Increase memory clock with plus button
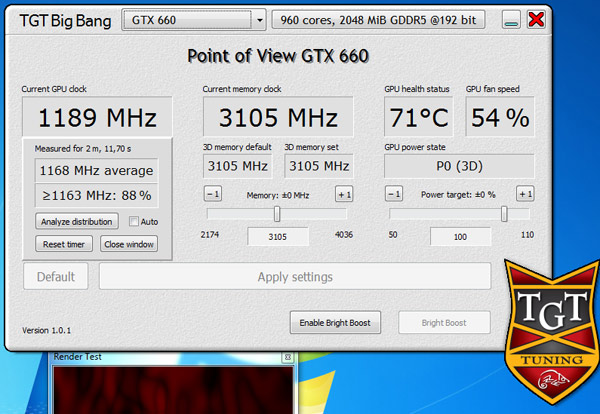Image resolution: width=600 pixels, height=414 pixels. point(344,194)
